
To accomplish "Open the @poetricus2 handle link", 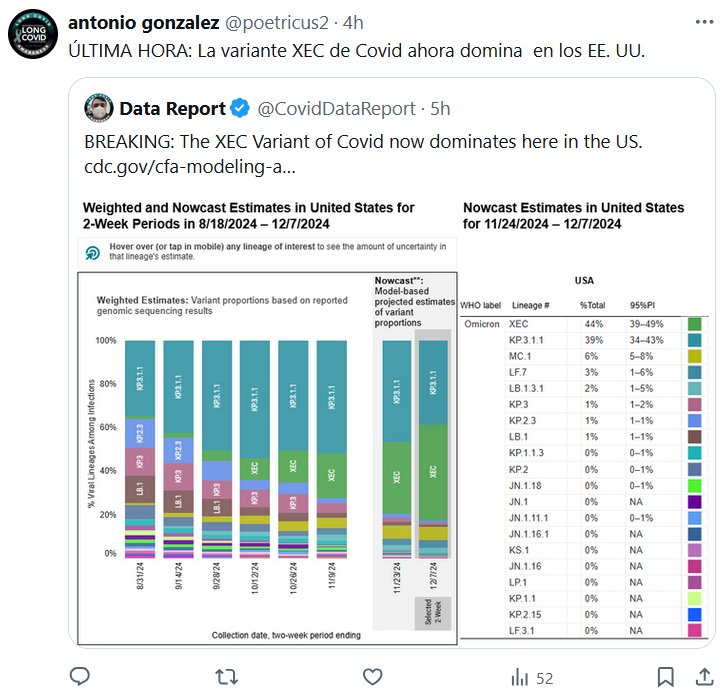I will (262, 21).
